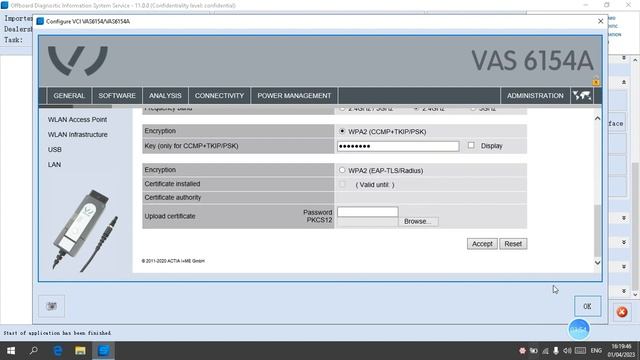Select the CONNECTIVITY tab
Screen dimensions: 640x360
click(x=219, y=96)
